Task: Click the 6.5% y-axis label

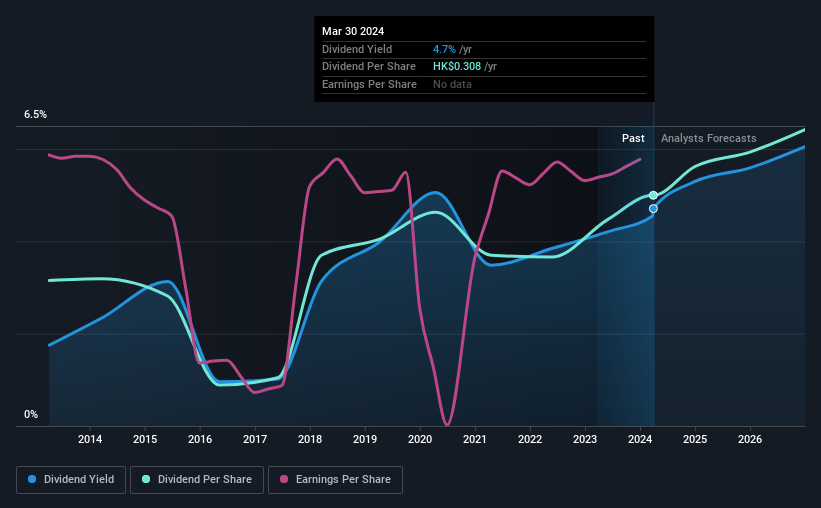Action: tap(35, 114)
